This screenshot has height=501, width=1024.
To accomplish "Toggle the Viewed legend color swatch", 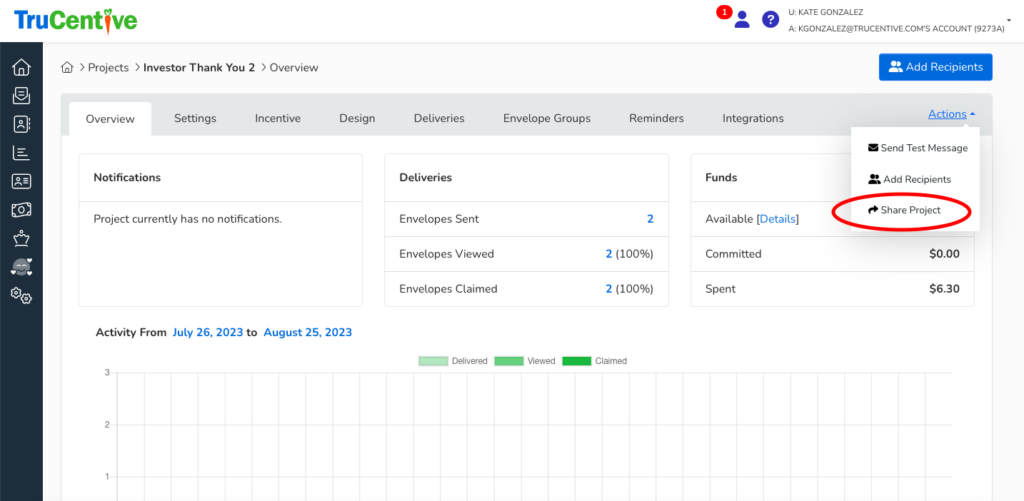I will tap(509, 361).
